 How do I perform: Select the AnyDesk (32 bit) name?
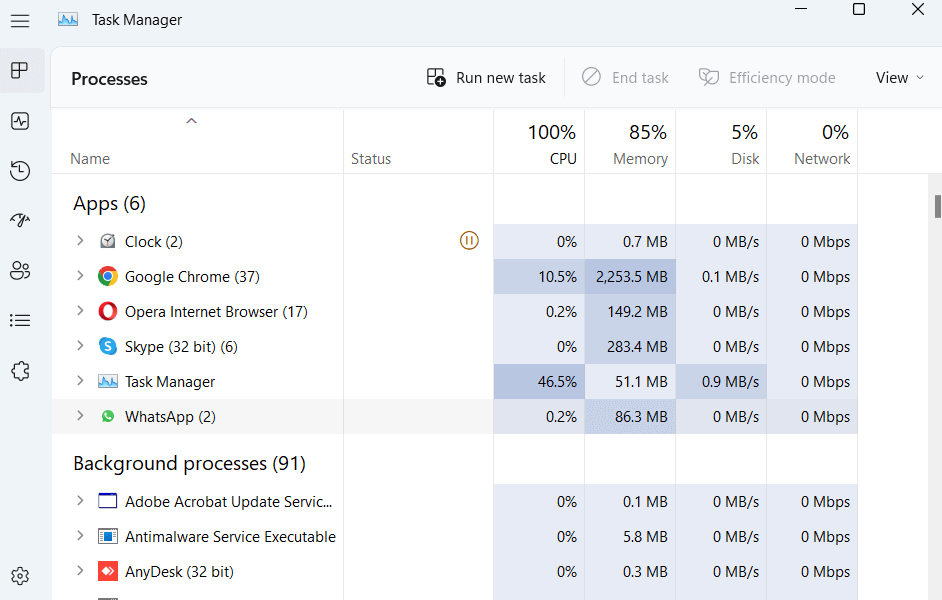point(179,571)
